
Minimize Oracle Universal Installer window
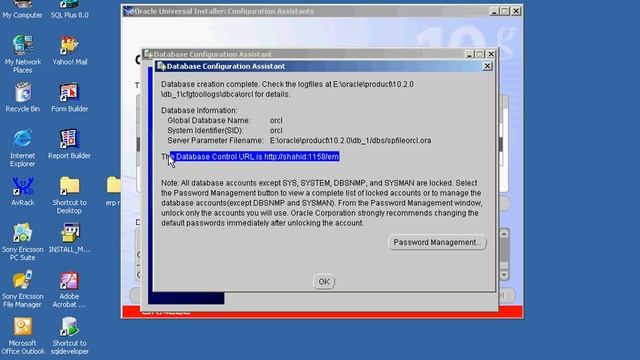pyautogui.click(x=494, y=11)
